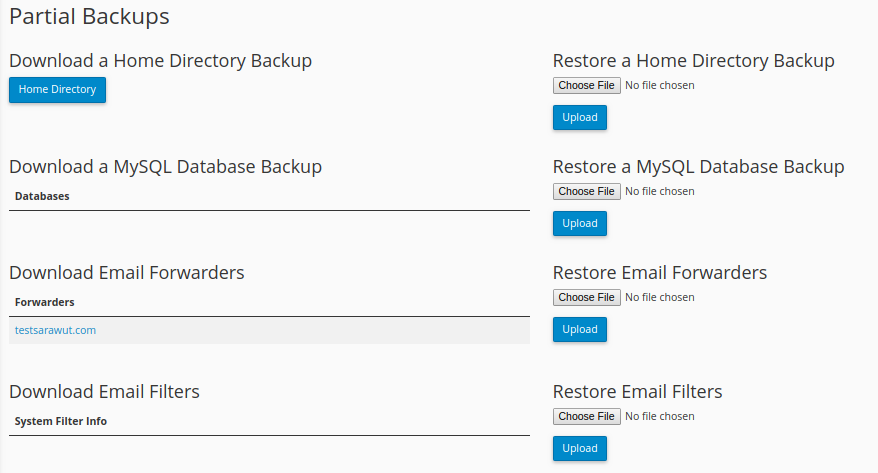Upload the Home Directory backup file
Viewport: 878px width, 473px height.
[579, 118]
